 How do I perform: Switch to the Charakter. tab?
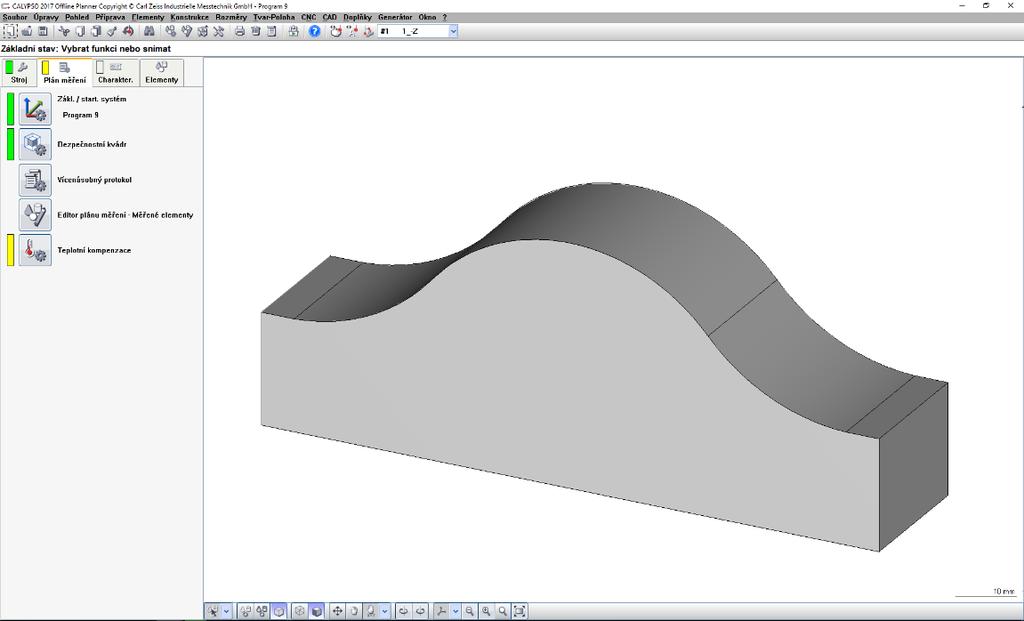click(116, 72)
